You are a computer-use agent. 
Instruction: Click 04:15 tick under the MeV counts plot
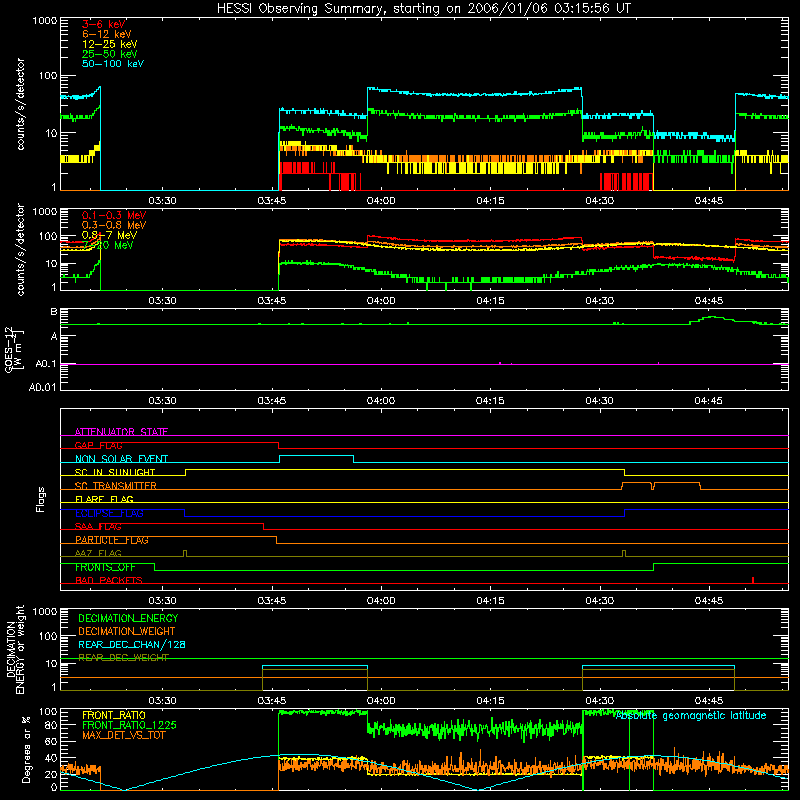click(x=490, y=301)
